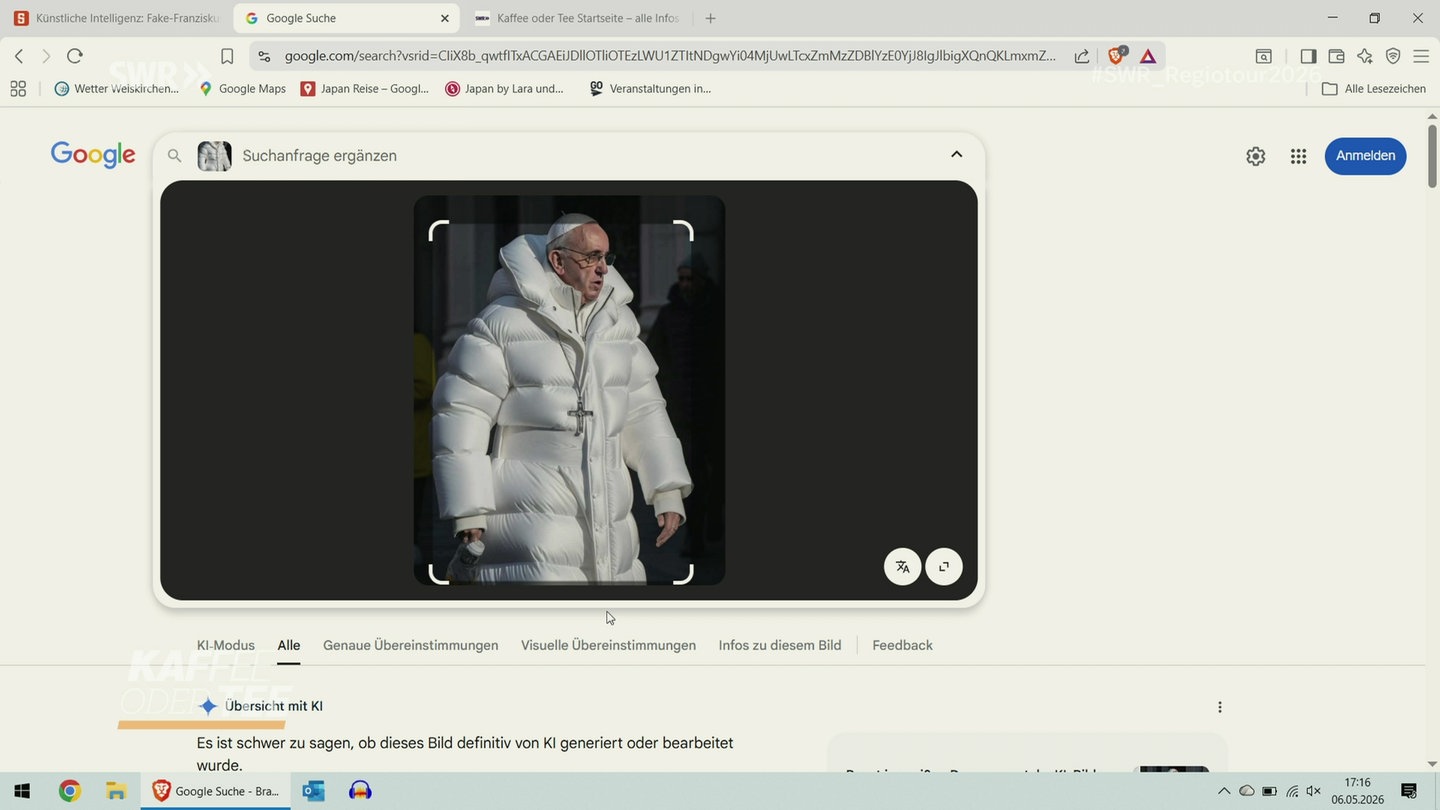The width and height of the screenshot is (1440, 810).
Task: Launch Leo AI sparkle icon
Action: point(1364,56)
